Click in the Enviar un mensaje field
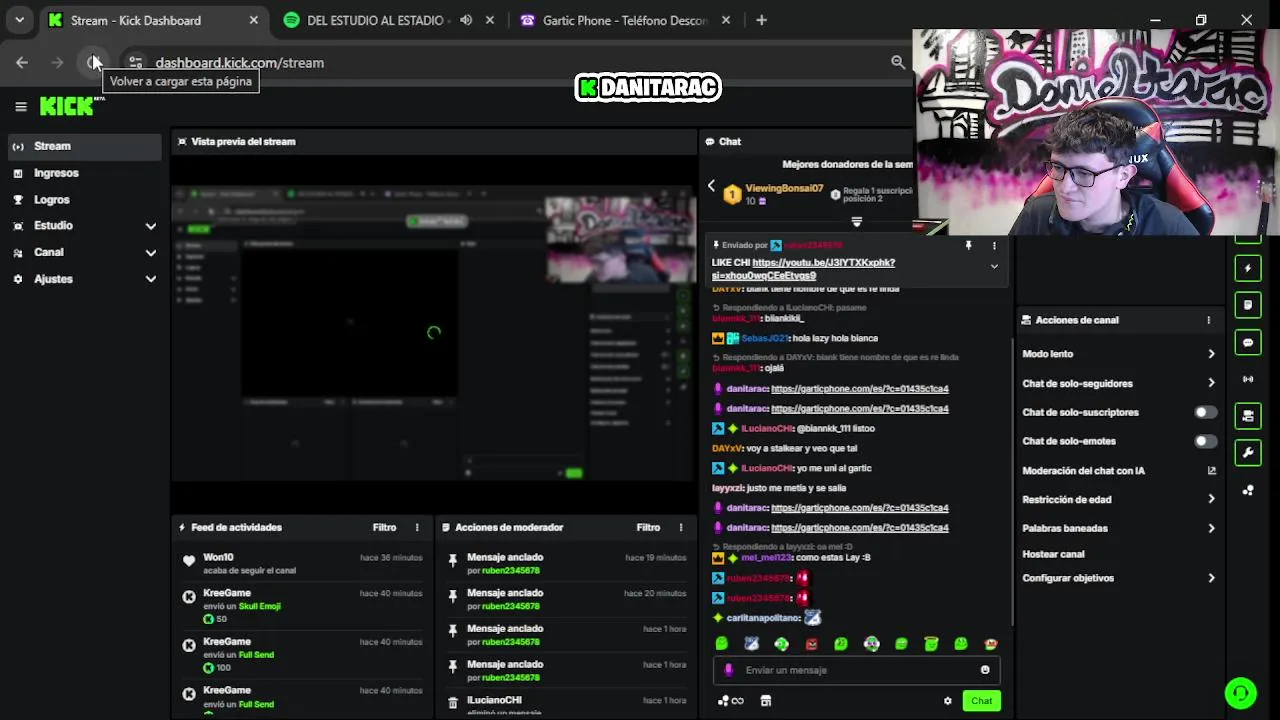 [857, 670]
